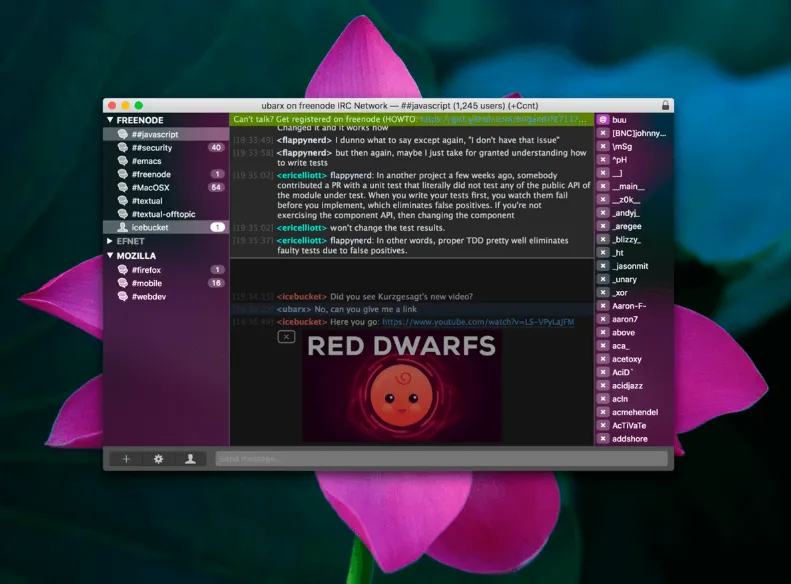
Task: Click the icon beside [BNC]johnny user
Action: [x=603, y=133]
